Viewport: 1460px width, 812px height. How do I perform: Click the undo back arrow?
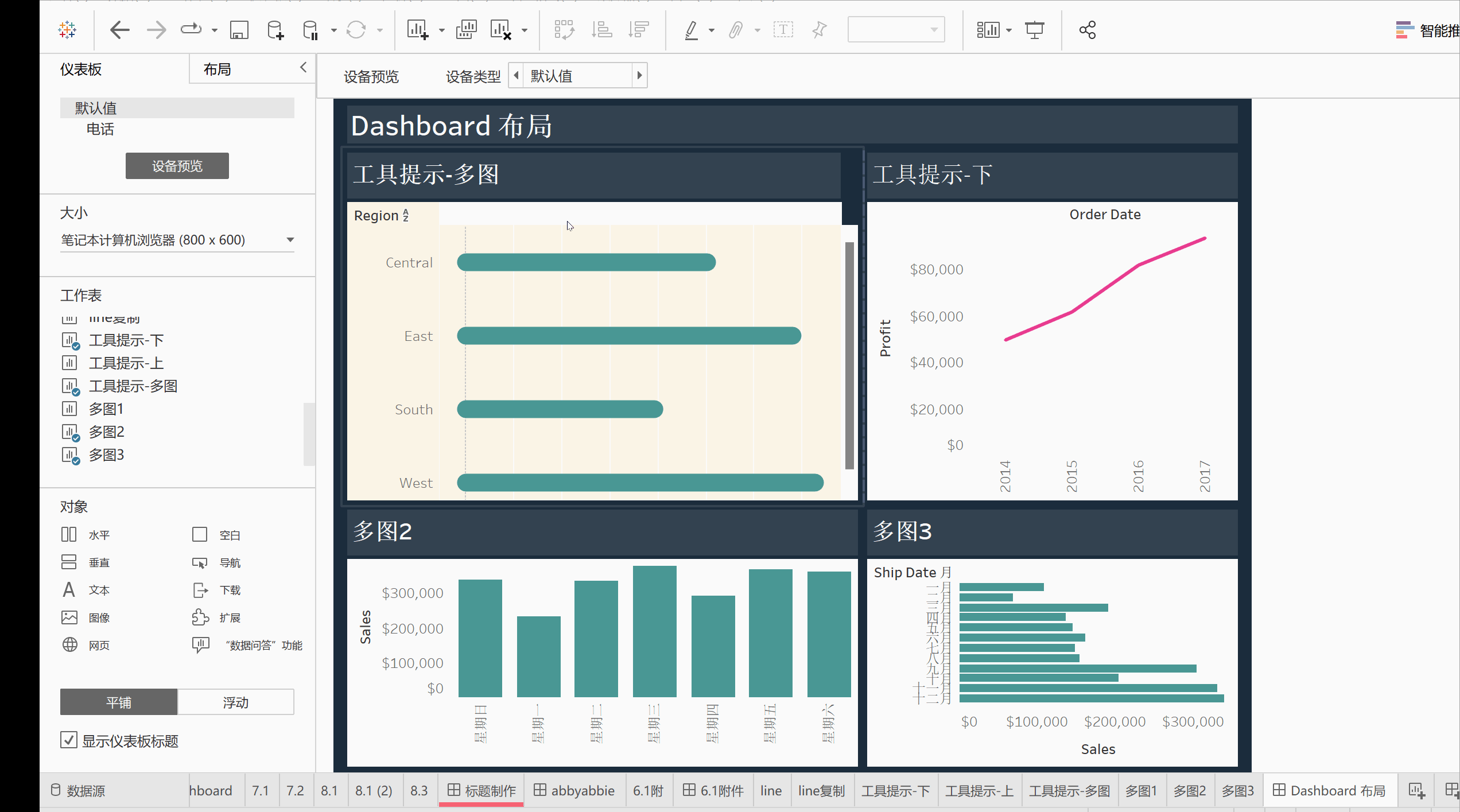pyautogui.click(x=119, y=30)
